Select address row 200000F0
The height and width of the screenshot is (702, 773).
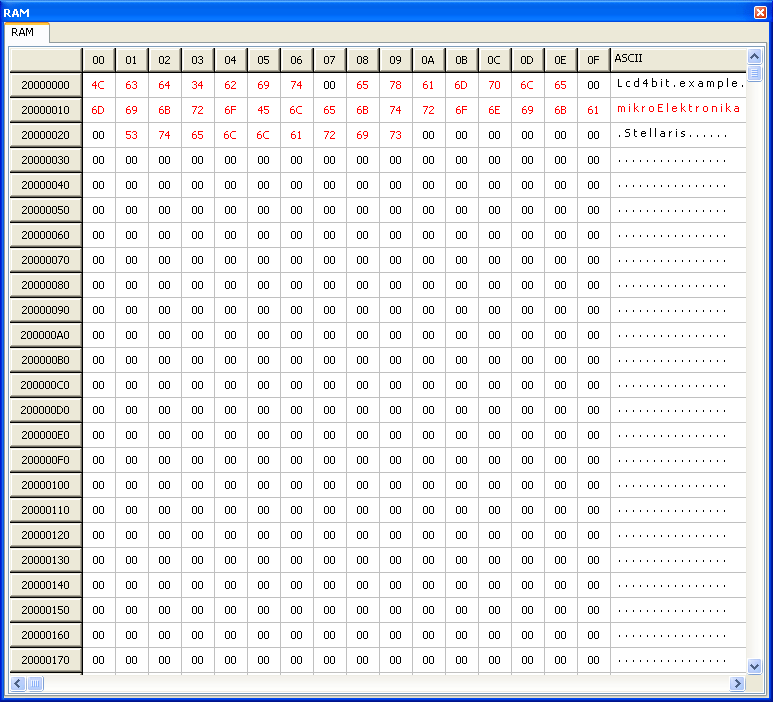pyautogui.click(x=45, y=460)
